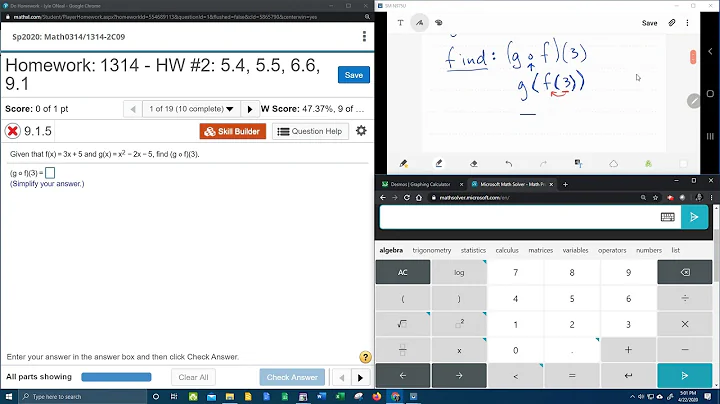Reload the Math Solver page
720x404 pixels.
(406, 197)
